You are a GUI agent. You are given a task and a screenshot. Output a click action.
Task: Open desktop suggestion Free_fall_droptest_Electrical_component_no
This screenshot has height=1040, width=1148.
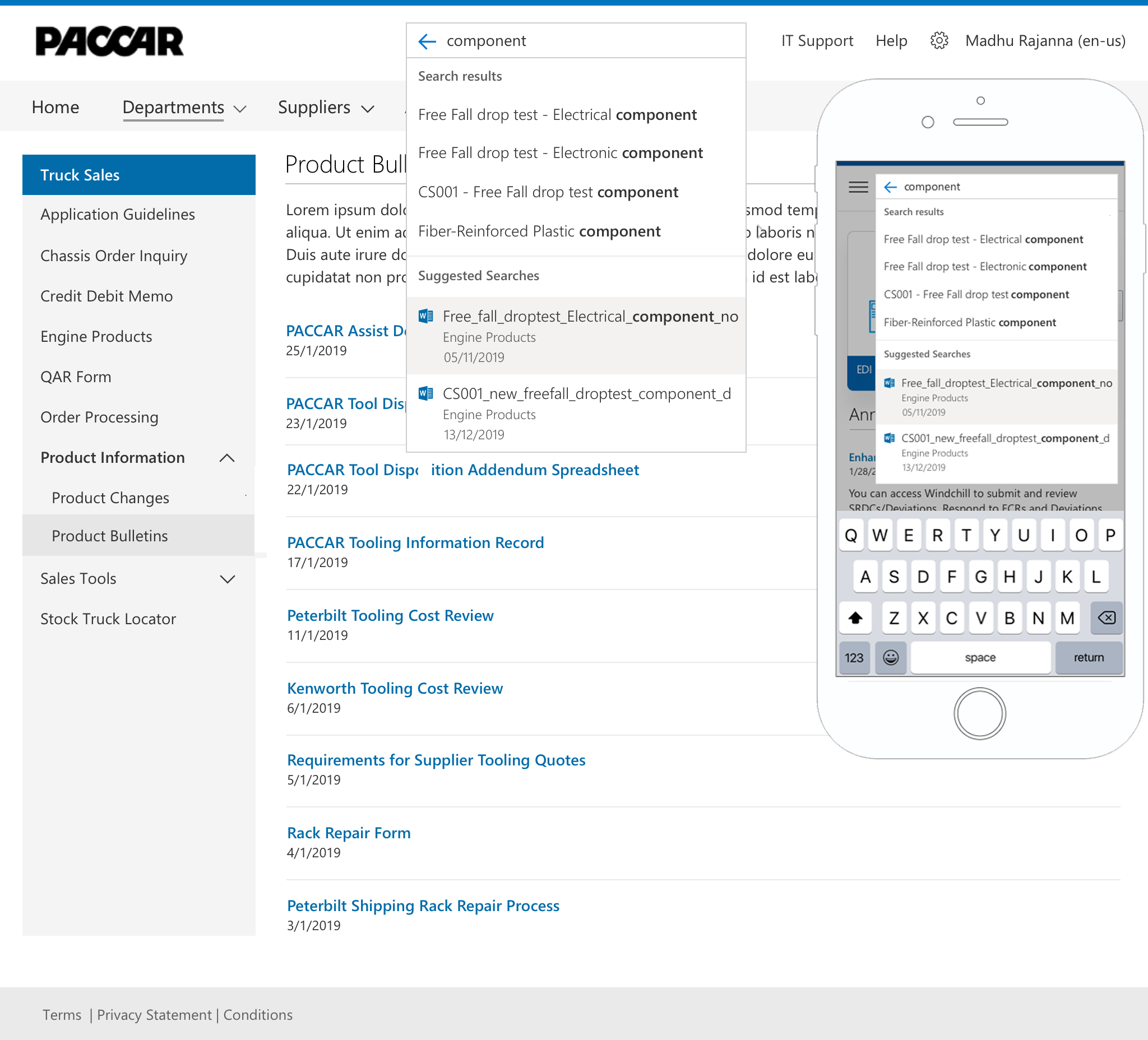point(576,336)
